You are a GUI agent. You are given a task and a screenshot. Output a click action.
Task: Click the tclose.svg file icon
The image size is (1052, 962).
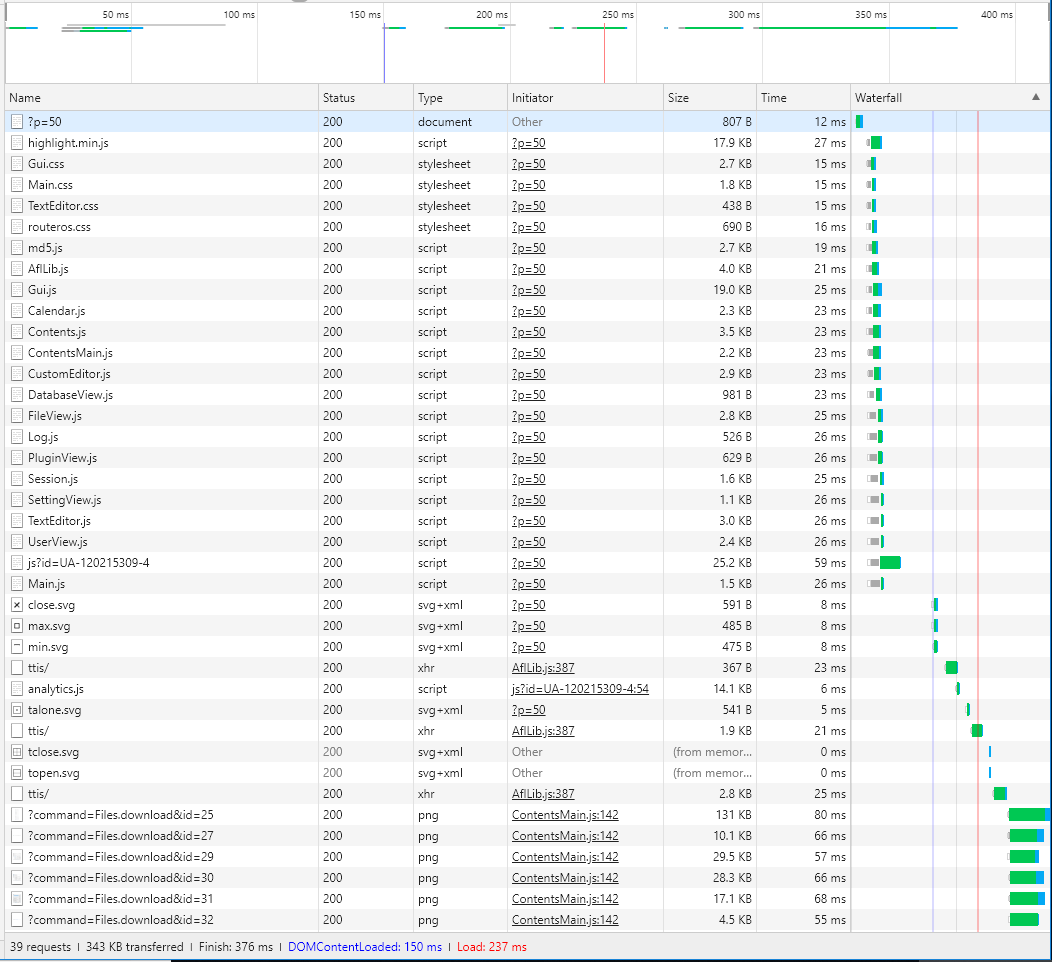17,752
